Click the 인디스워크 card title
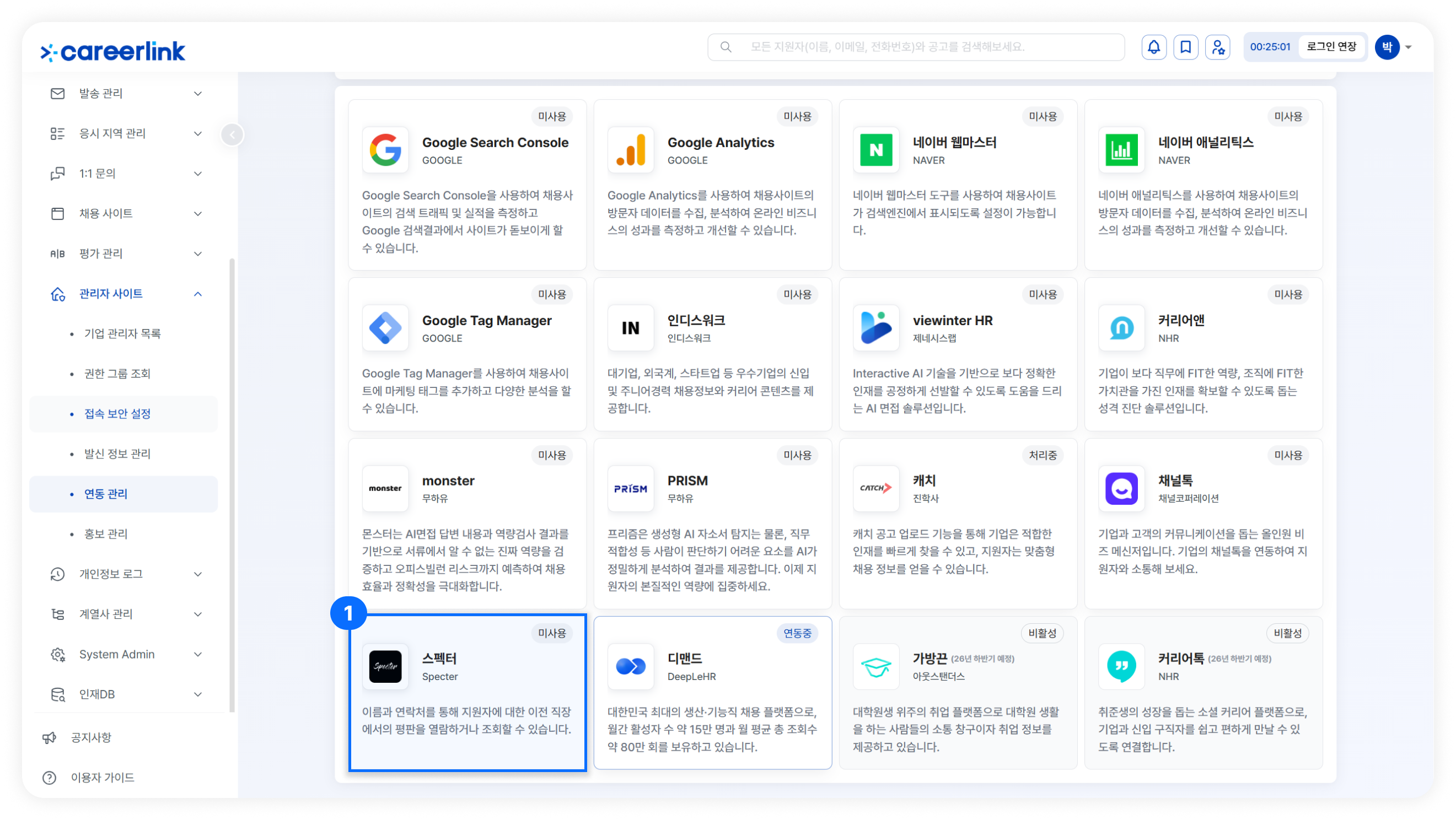 [696, 320]
